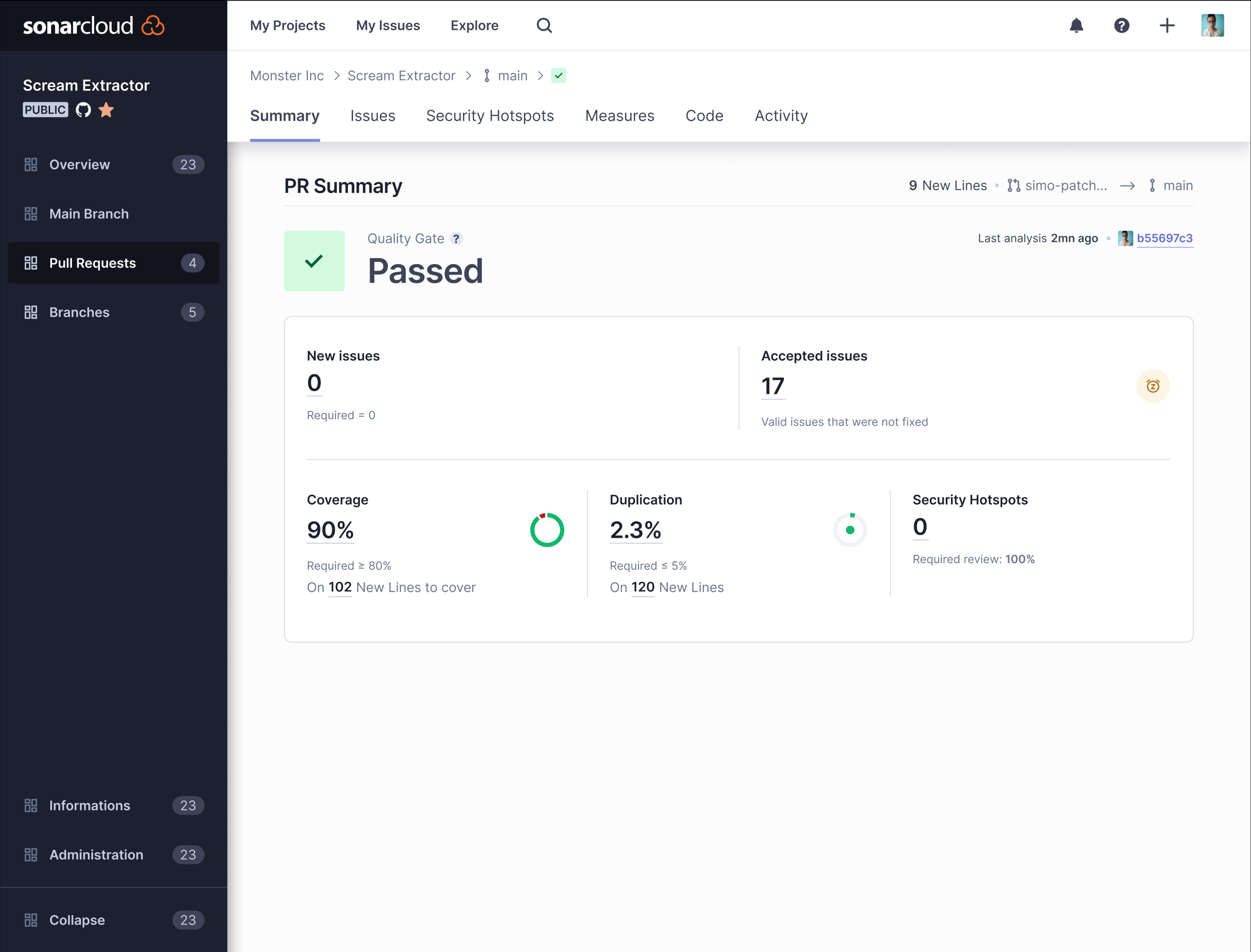Open the search magnifier icon

pos(544,26)
